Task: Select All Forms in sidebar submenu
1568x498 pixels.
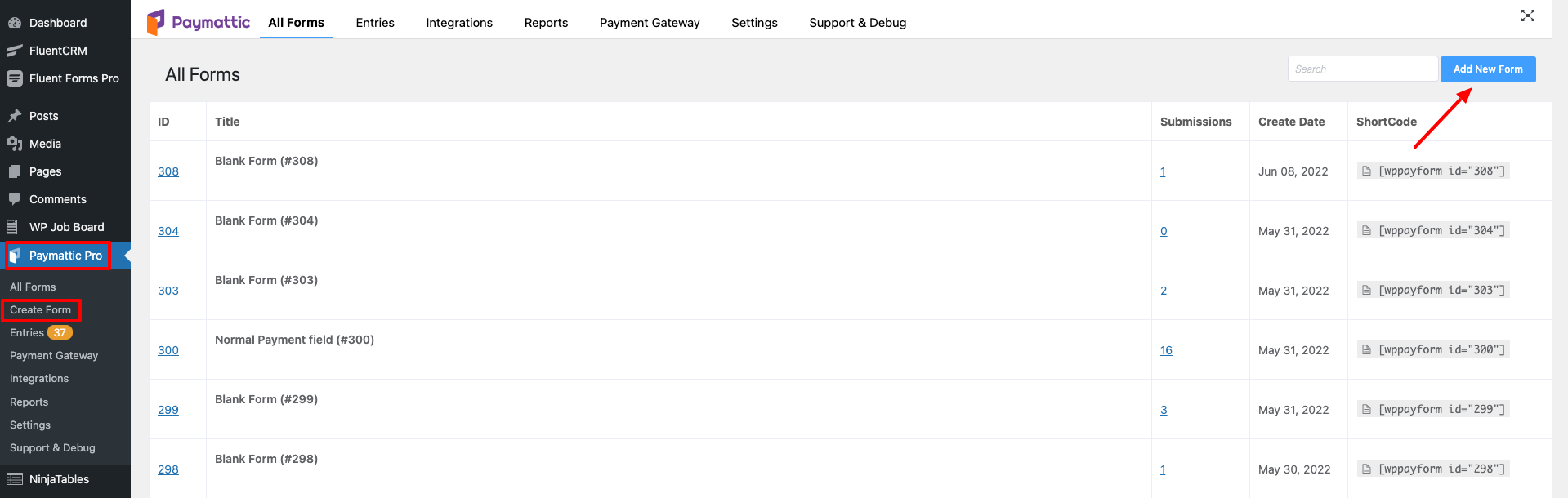Action: tap(33, 287)
